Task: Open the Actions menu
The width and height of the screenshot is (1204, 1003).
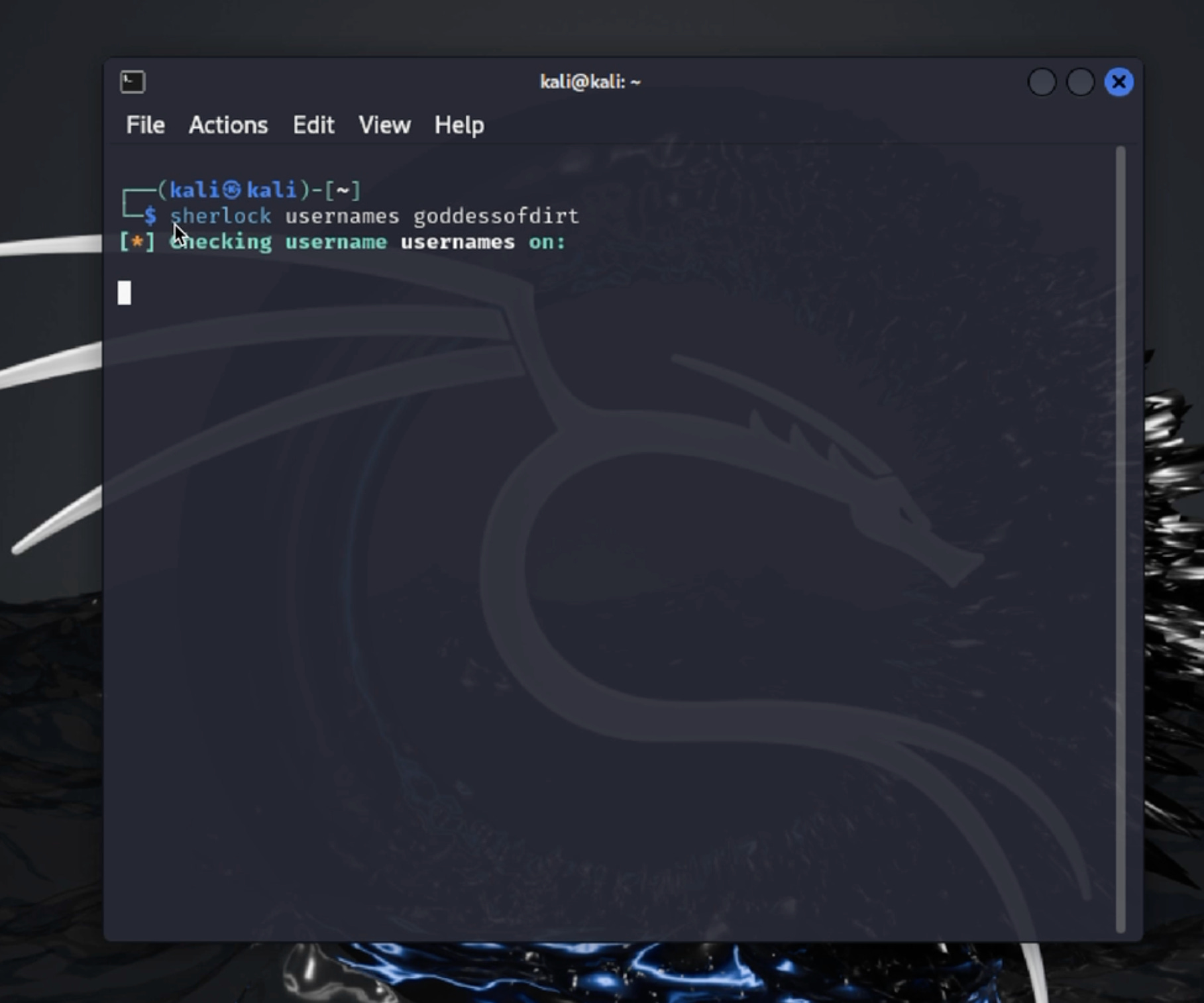Action: click(228, 125)
